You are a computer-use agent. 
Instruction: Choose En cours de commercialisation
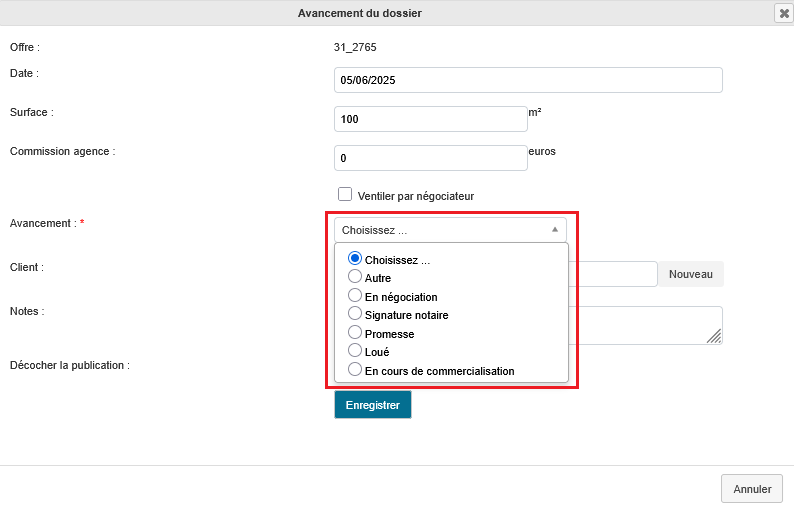(x=354, y=370)
